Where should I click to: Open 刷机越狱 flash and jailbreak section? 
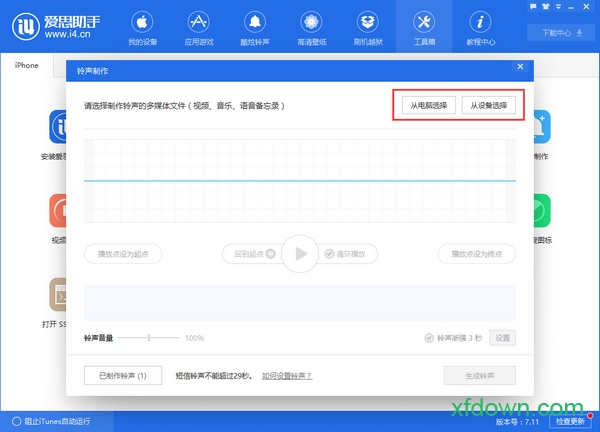[x=368, y=28]
